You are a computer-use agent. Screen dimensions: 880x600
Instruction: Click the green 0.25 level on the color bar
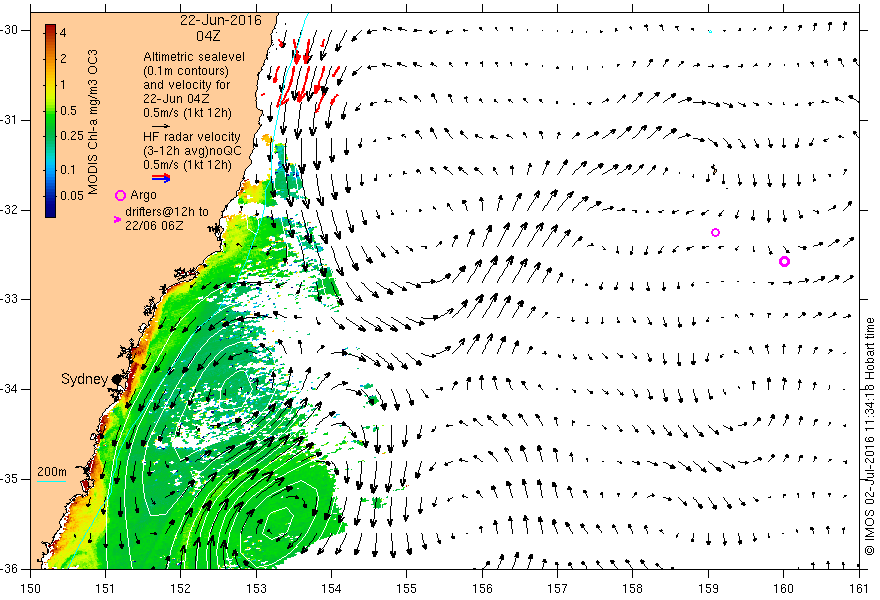[x=51, y=135]
